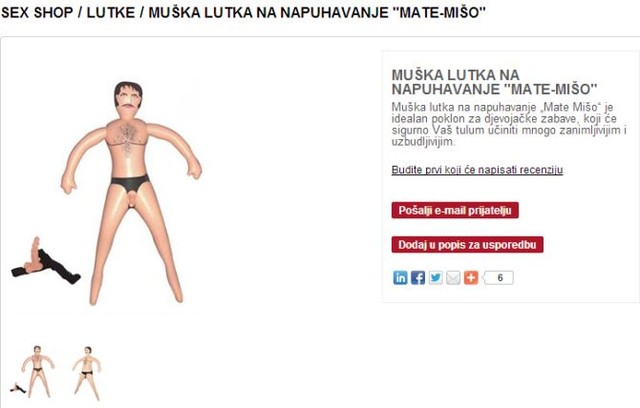The image size is (640, 408).
Task: Open the LUTKE breadcrumb category
Action: [x=111, y=13]
